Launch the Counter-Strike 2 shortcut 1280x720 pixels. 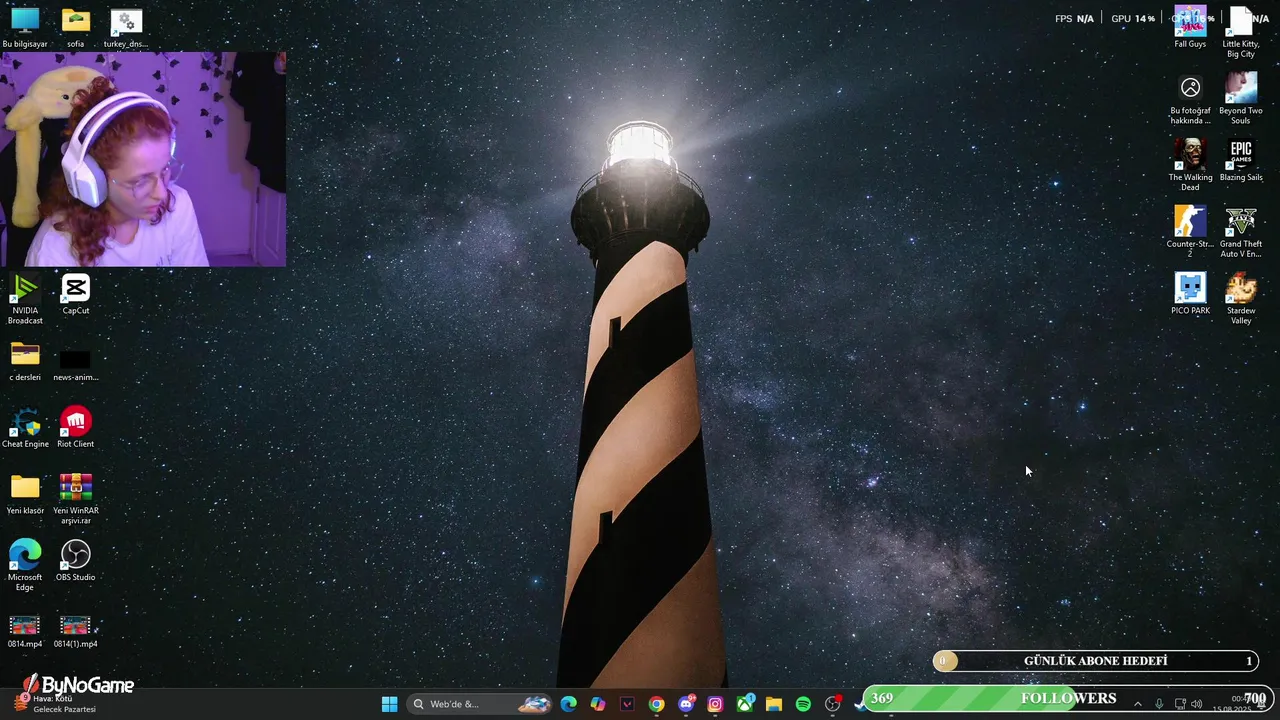click(1190, 232)
